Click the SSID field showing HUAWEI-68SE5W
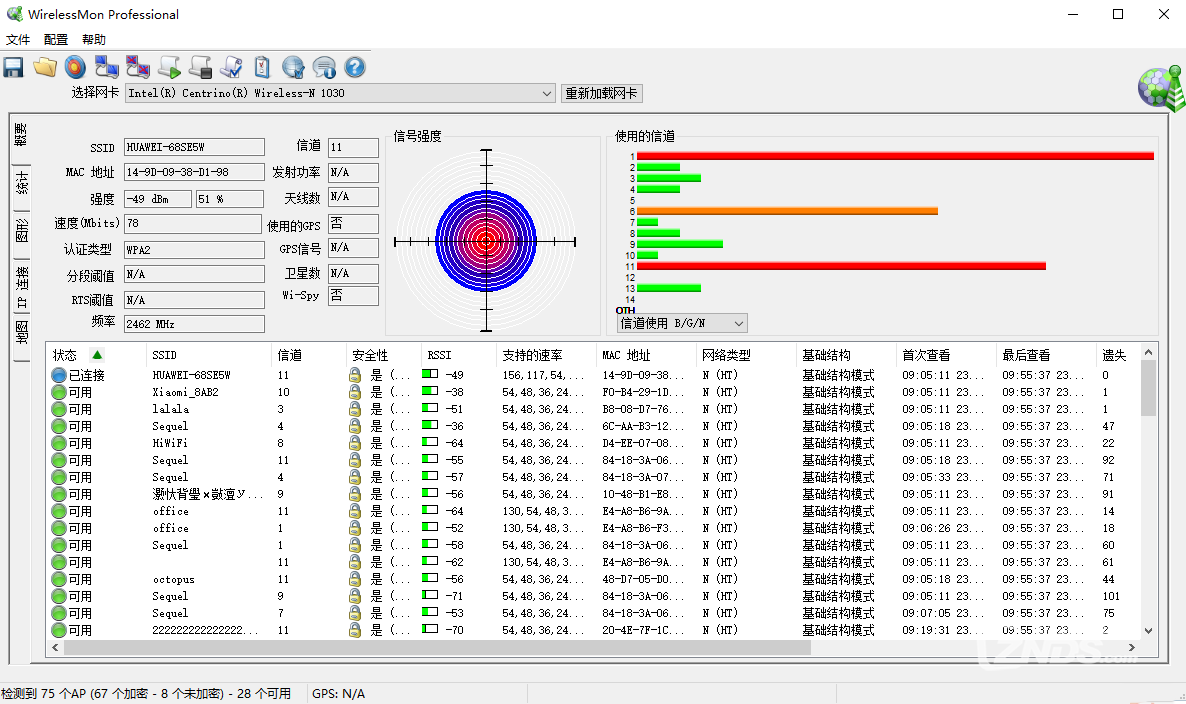Viewport: 1186px width, 704px height. (194, 147)
